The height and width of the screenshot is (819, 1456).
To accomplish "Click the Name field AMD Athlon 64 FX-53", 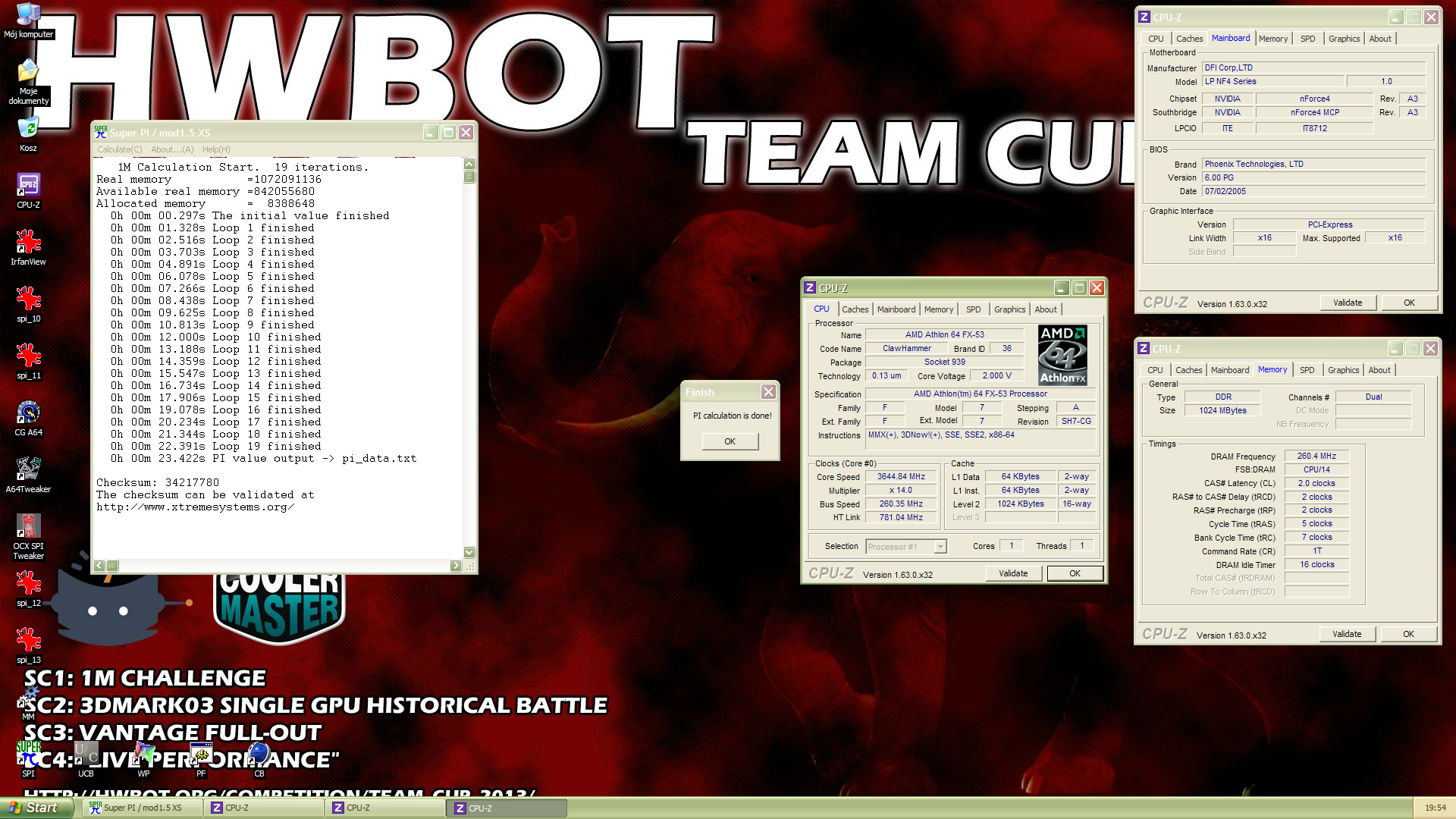I will click(x=944, y=334).
